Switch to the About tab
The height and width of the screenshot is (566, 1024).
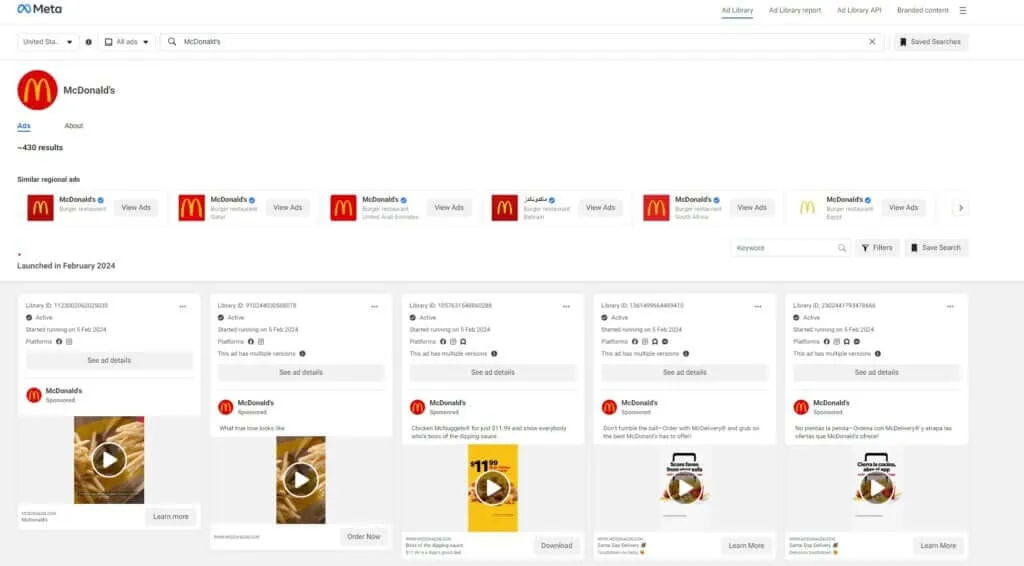point(74,125)
